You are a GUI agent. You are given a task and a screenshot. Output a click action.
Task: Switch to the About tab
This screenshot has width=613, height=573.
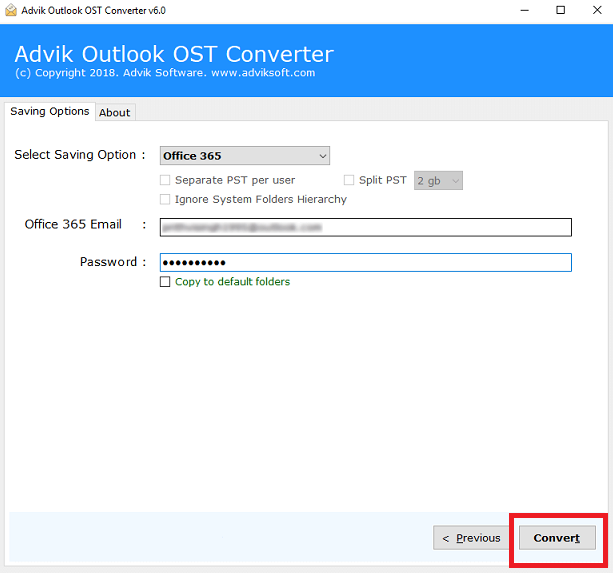[x=115, y=113]
